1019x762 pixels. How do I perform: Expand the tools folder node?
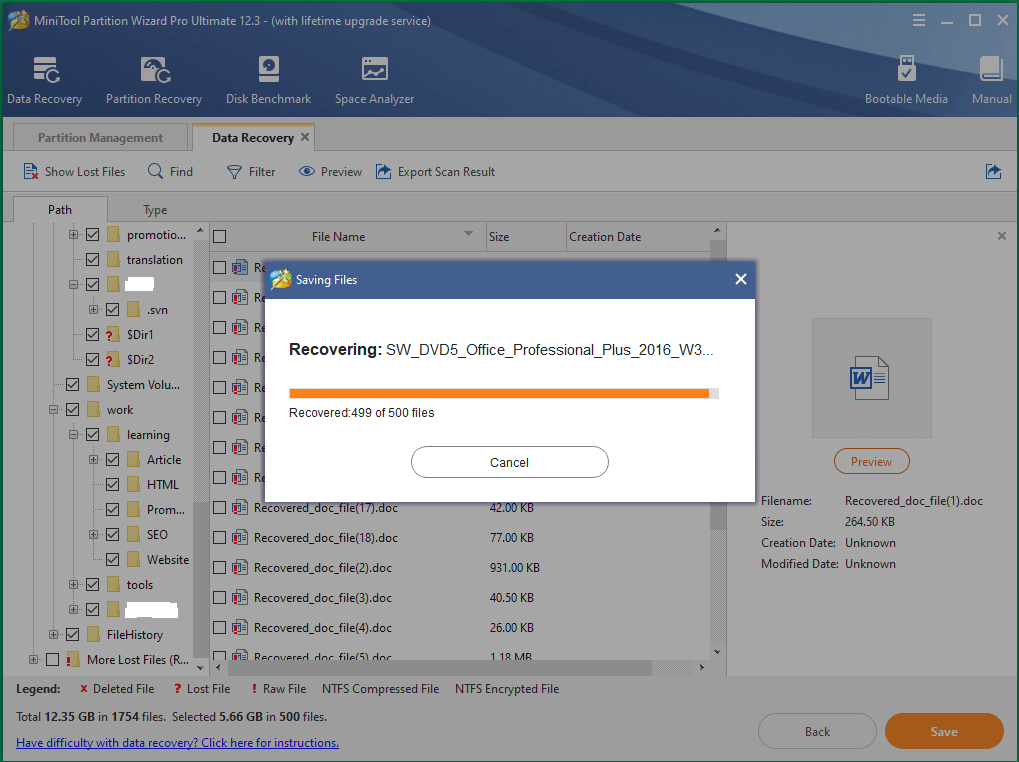[x=73, y=584]
